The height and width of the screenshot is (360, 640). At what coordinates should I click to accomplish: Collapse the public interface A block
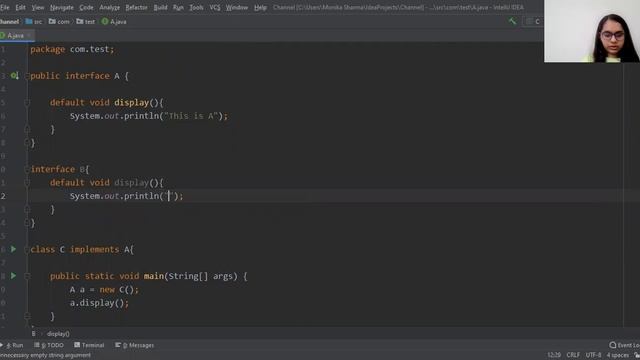pos(27,76)
